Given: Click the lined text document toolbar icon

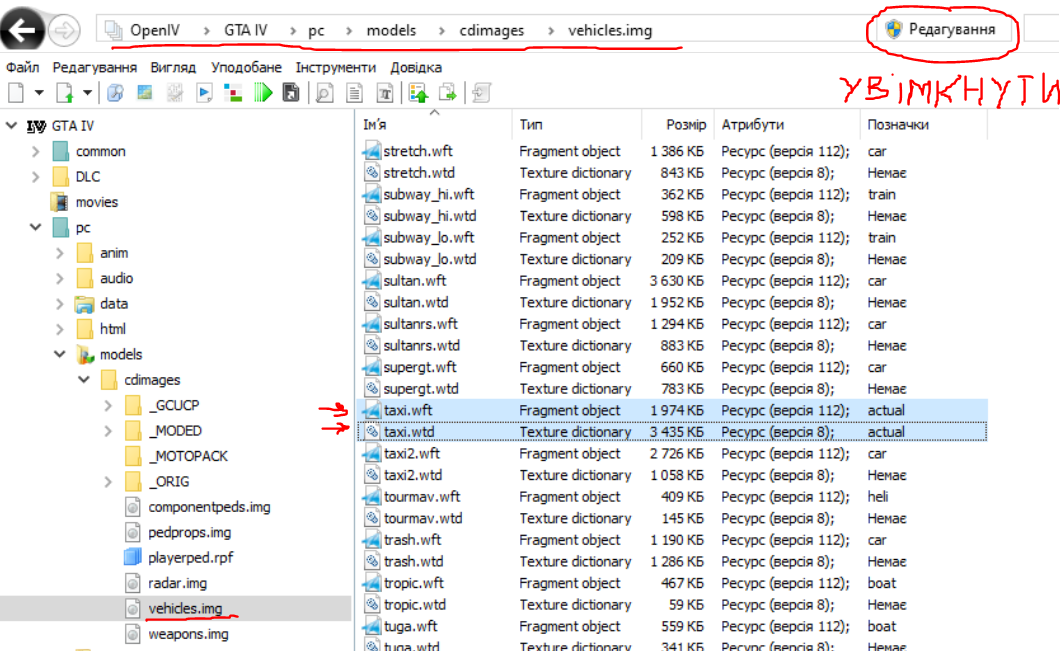Looking at the screenshot, I should [354, 93].
